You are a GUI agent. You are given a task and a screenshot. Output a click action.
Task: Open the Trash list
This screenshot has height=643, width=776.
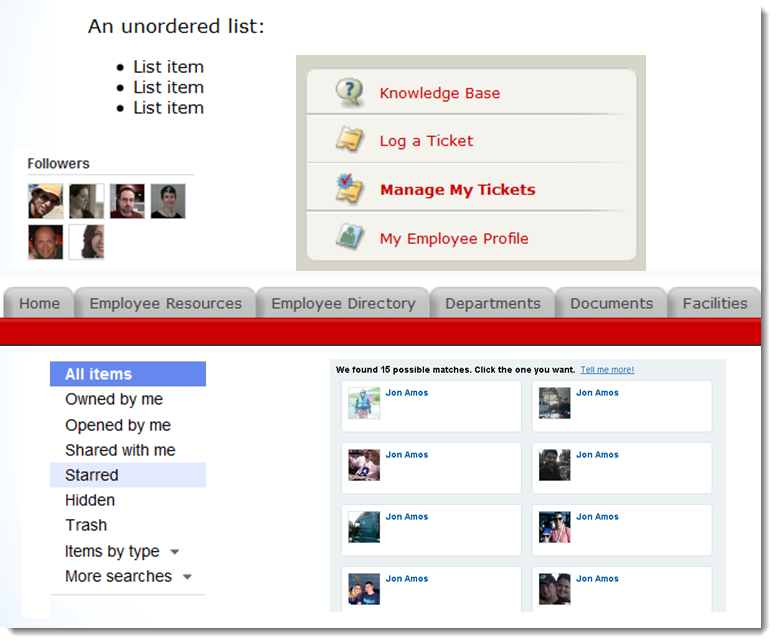tap(86, 525)
